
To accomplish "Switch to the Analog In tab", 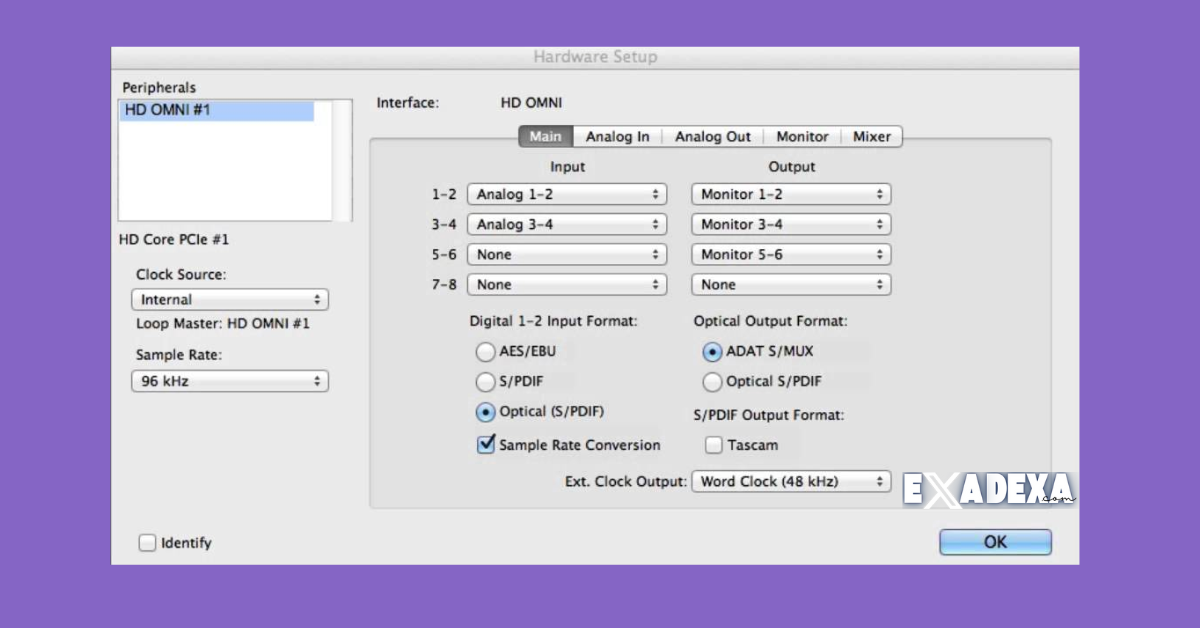I will pos(617,136).
